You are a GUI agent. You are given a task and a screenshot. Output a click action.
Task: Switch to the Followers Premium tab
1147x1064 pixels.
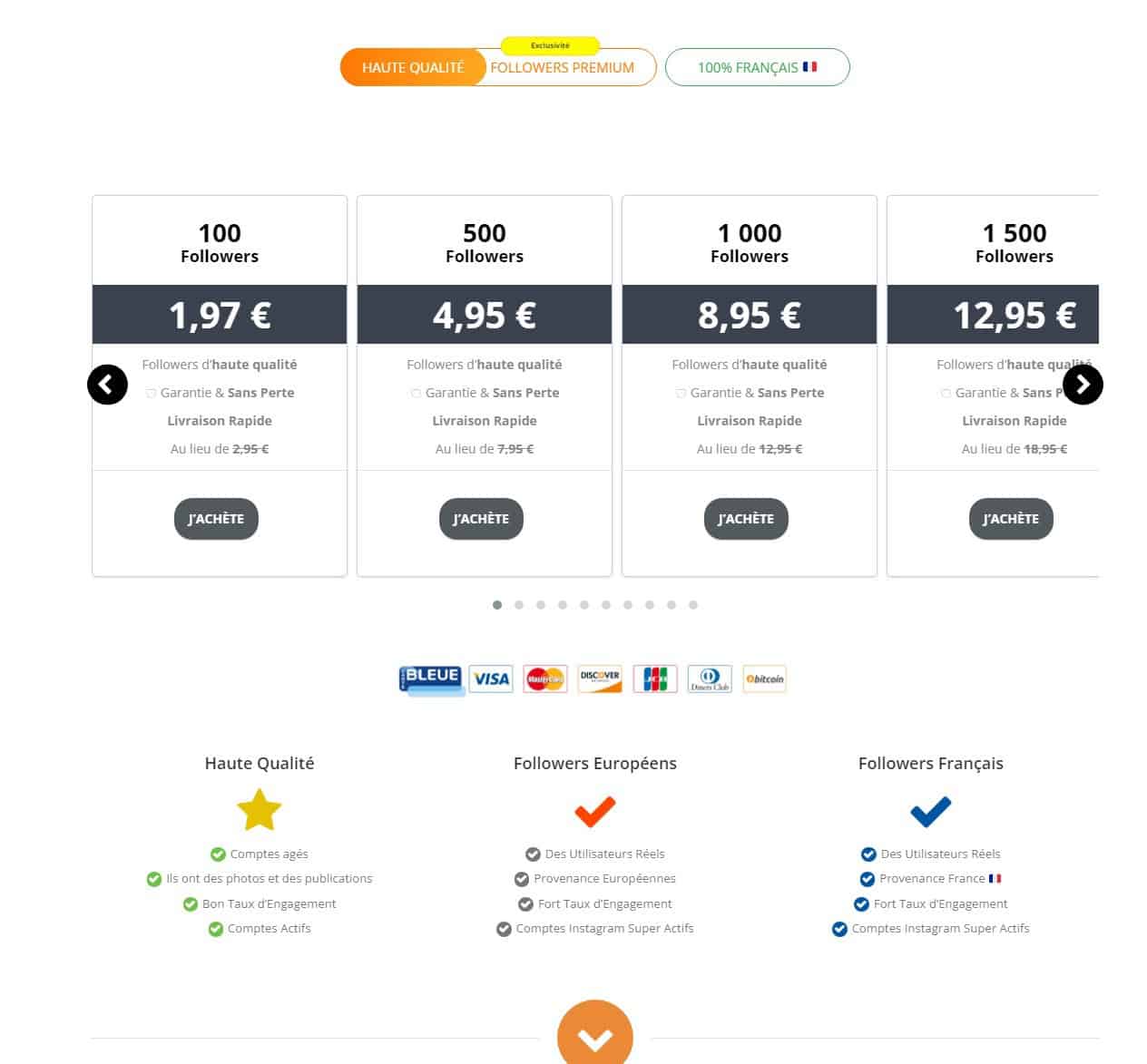click(563, 67)
